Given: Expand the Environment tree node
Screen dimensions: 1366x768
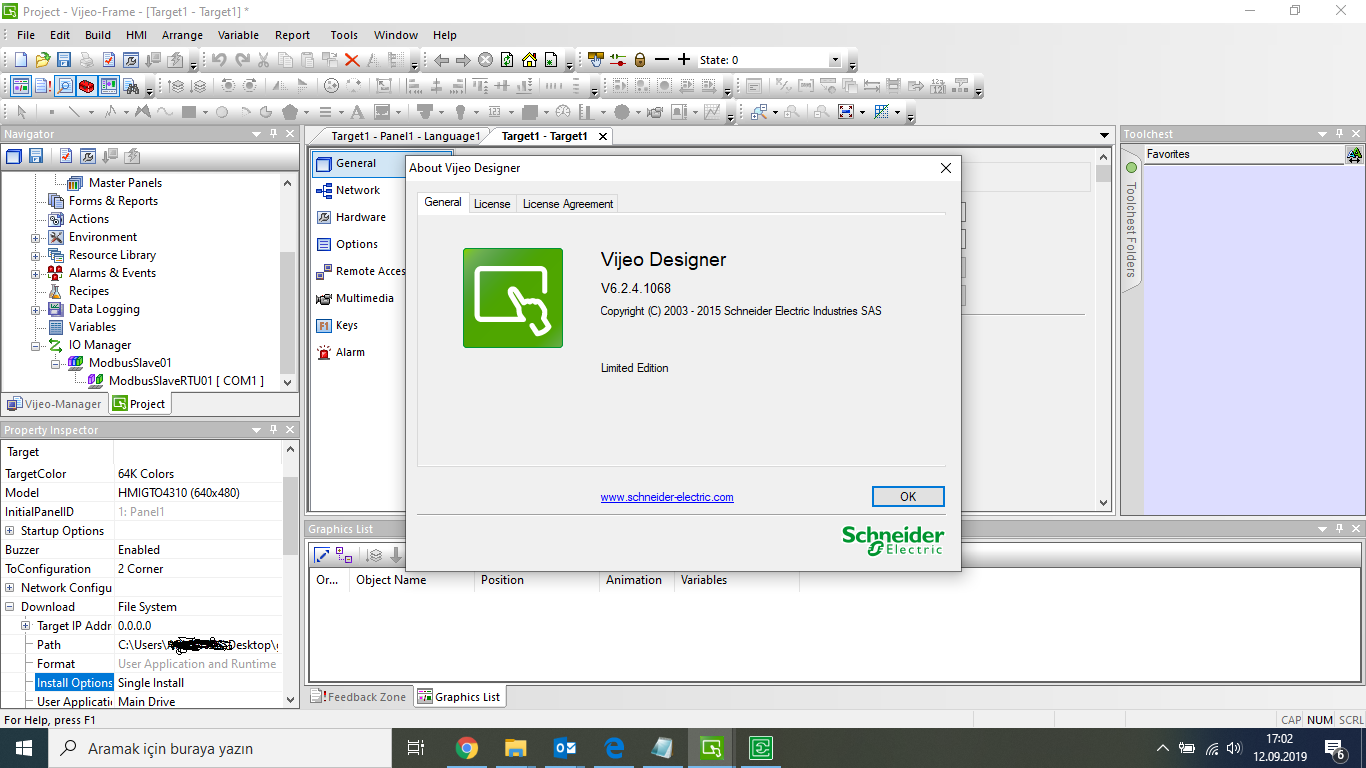Looking at the screenshot, I should point(36,238).
